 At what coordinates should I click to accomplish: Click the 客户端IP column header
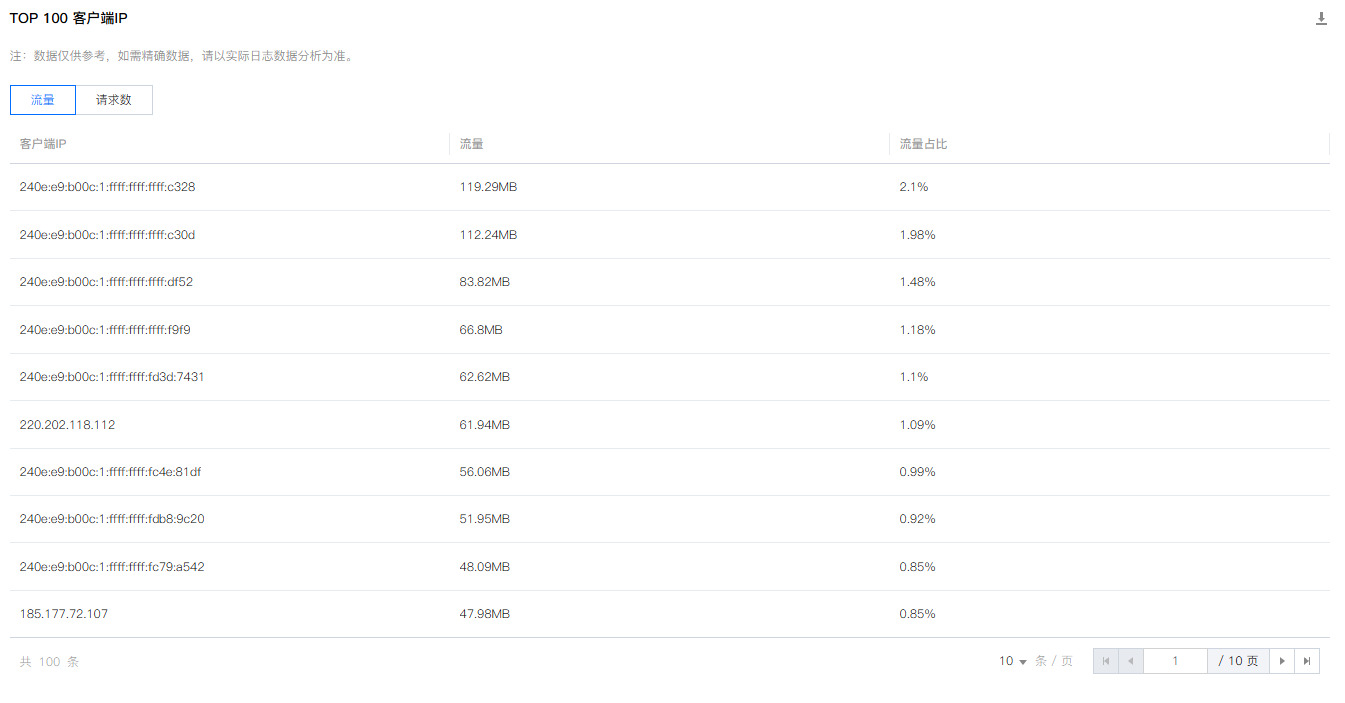pos(43,144)
